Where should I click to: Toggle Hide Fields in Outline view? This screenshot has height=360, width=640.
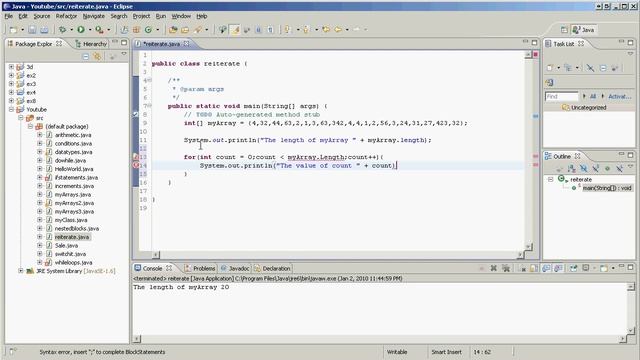(x=584, y=168)
